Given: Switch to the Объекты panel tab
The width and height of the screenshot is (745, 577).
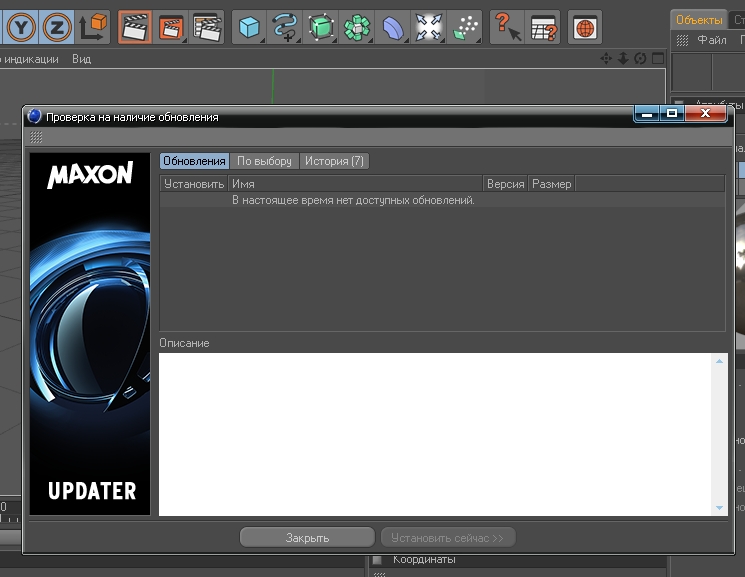Looking at the screenshot, I should [699, 20].
